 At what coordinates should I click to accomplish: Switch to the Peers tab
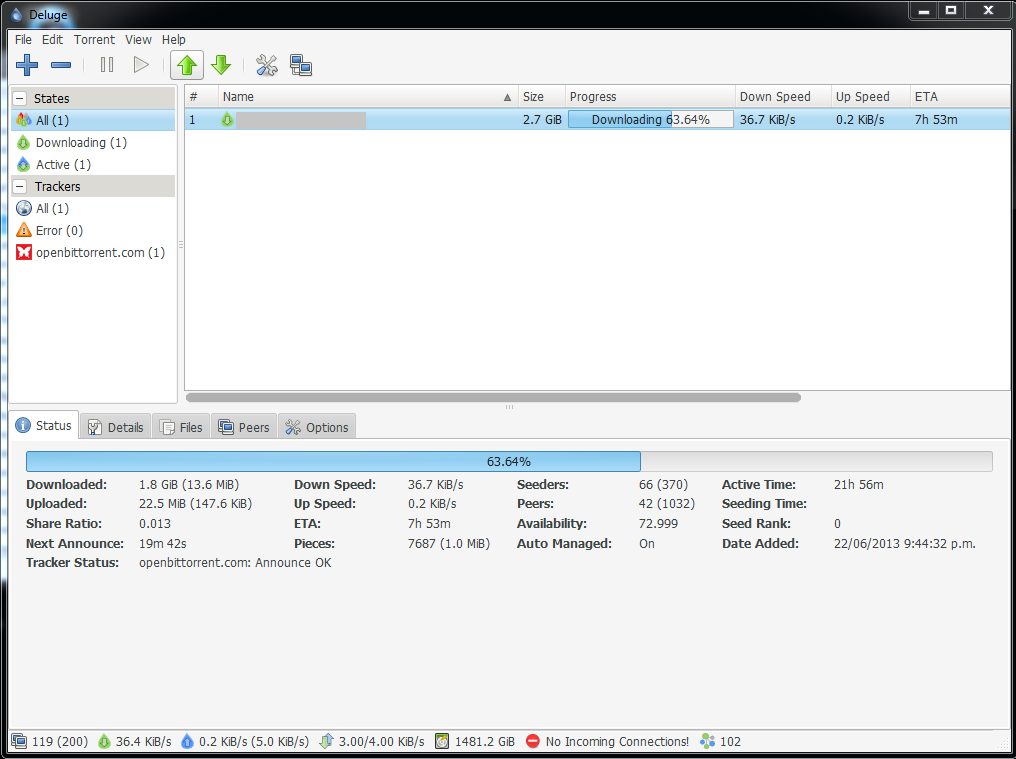244,426
